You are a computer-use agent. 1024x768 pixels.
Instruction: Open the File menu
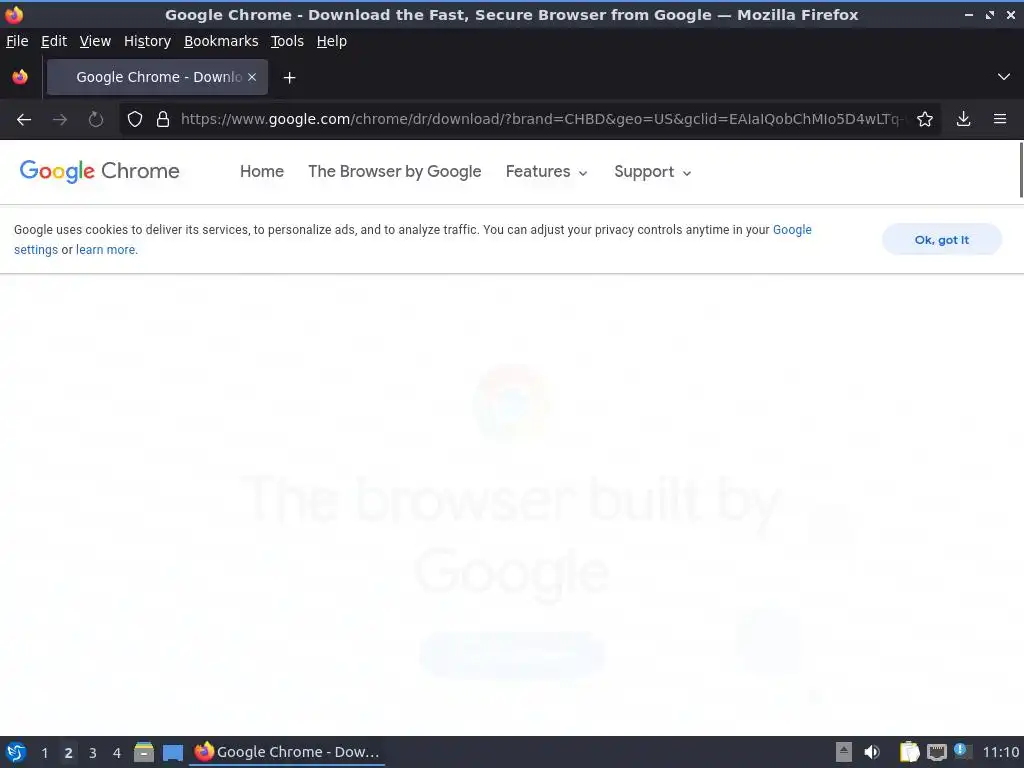click(x=17, y=41)
